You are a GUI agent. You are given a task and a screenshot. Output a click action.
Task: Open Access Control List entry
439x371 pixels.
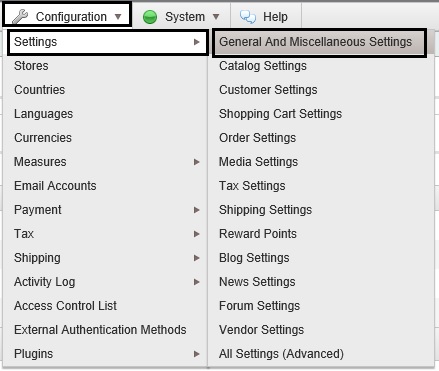click(x=105, y=306)
